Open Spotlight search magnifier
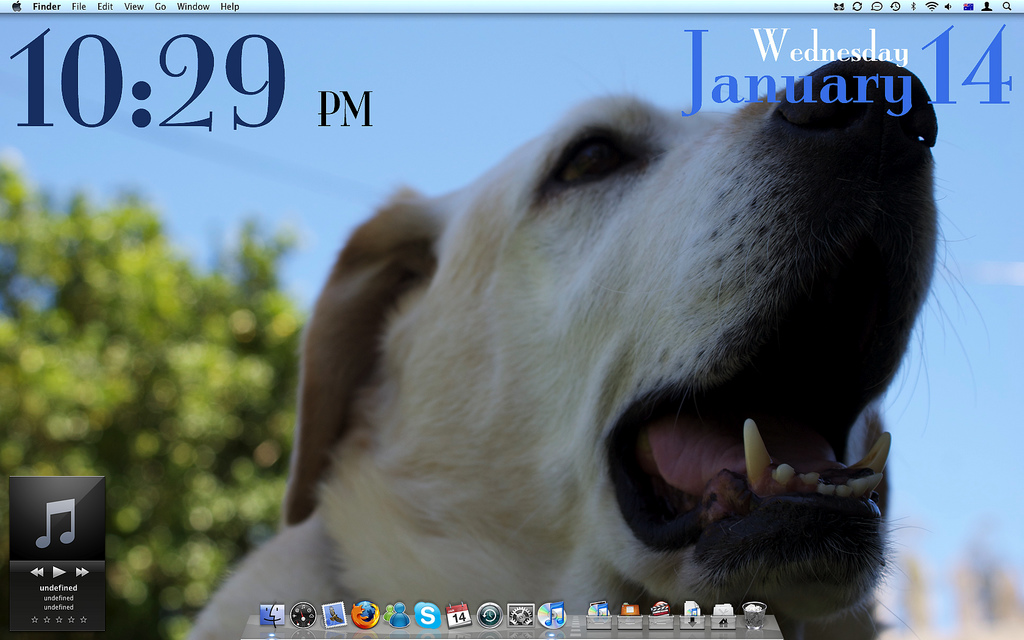The image size is (1024, 640). (x=1007, y=7)
